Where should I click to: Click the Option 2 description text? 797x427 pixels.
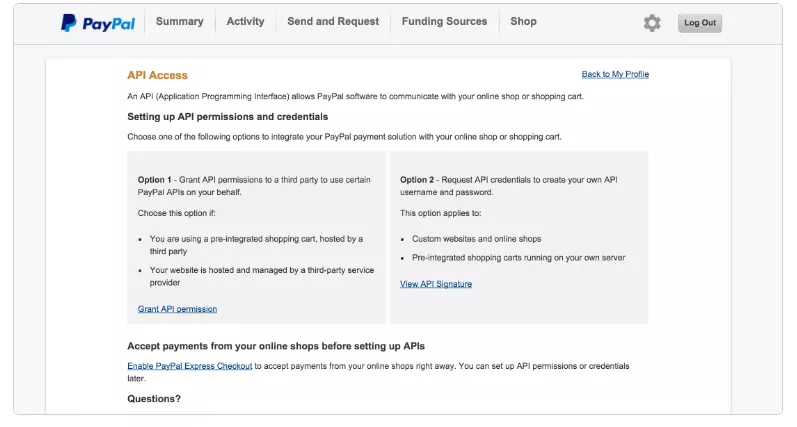click(509, 186)
